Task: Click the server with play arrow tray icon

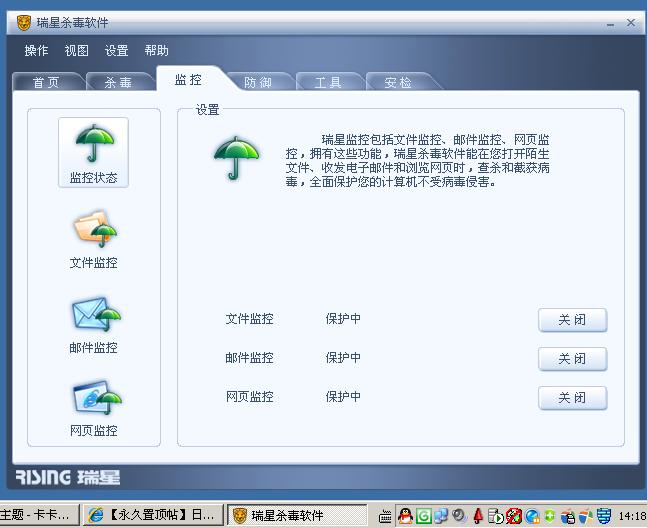Action: tap(496, 516)
